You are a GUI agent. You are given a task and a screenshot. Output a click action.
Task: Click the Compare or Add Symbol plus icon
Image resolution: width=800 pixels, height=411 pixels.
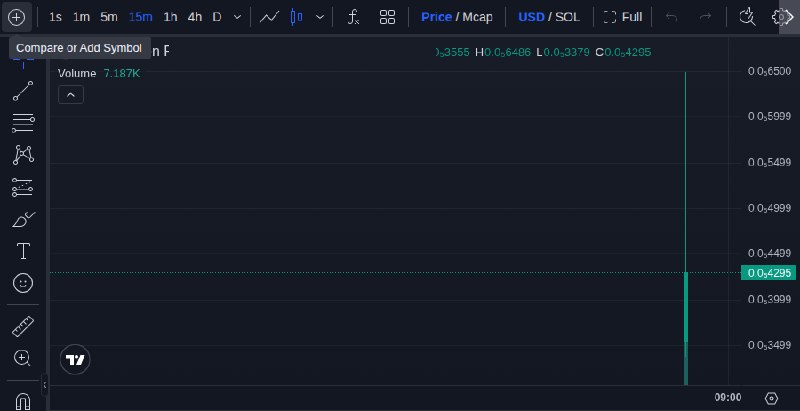[x=16, y=17]
